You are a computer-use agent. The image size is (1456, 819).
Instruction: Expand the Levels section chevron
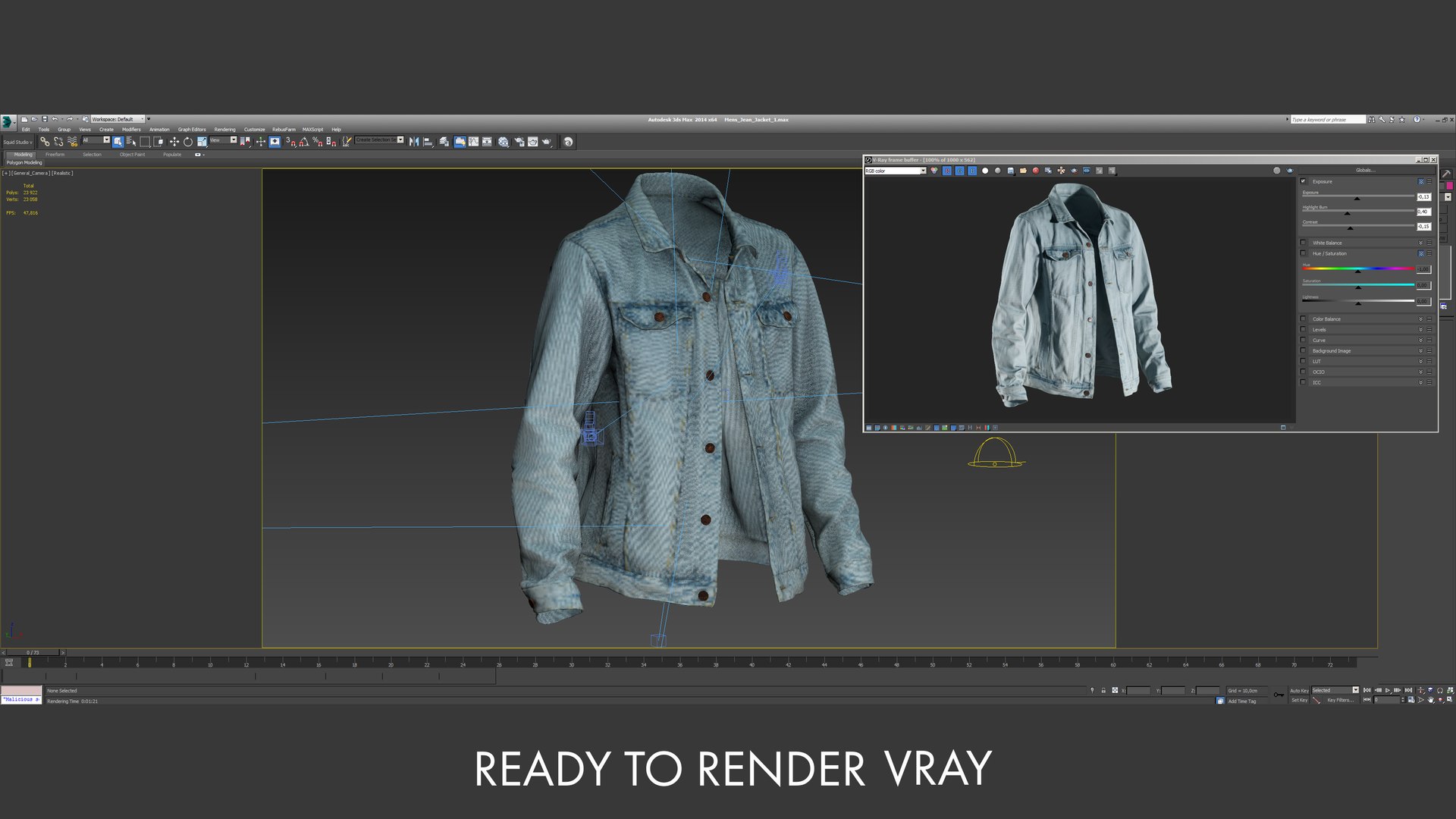(x=1420, y=329)
